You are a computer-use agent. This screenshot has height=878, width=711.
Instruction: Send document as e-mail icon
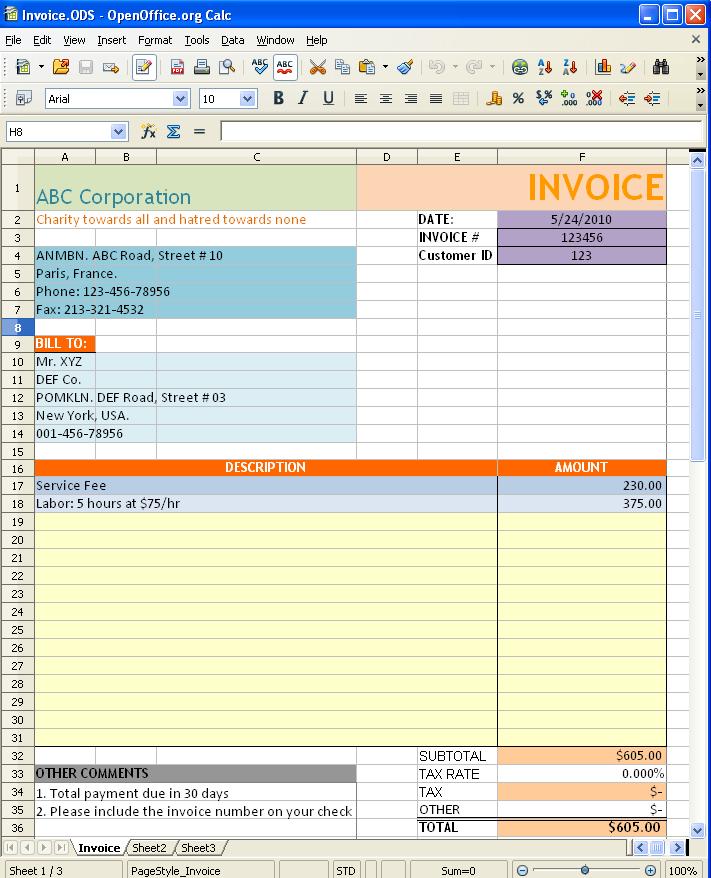point(111,68)
